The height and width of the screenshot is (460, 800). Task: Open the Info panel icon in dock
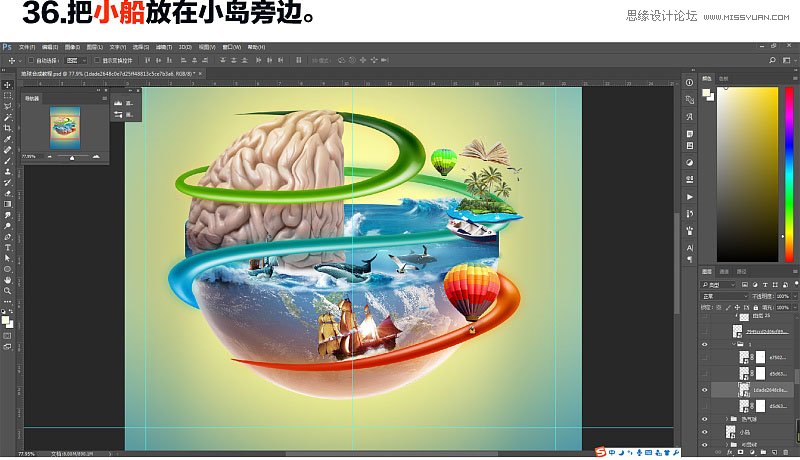click(689, 83)
